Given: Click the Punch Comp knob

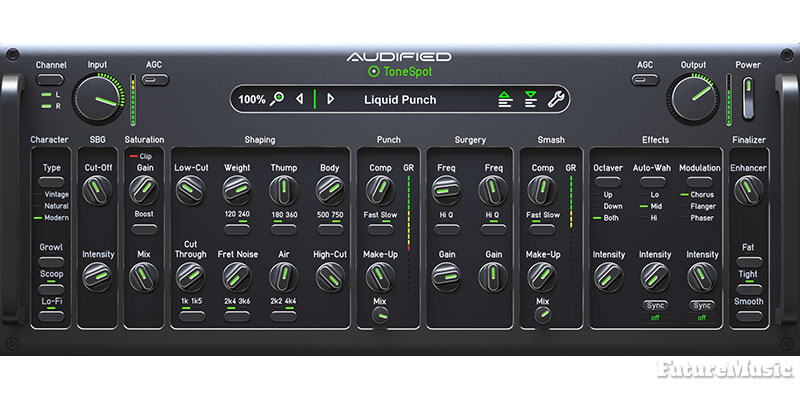Looking at the screenshot, I should click(x=381, y=190).
